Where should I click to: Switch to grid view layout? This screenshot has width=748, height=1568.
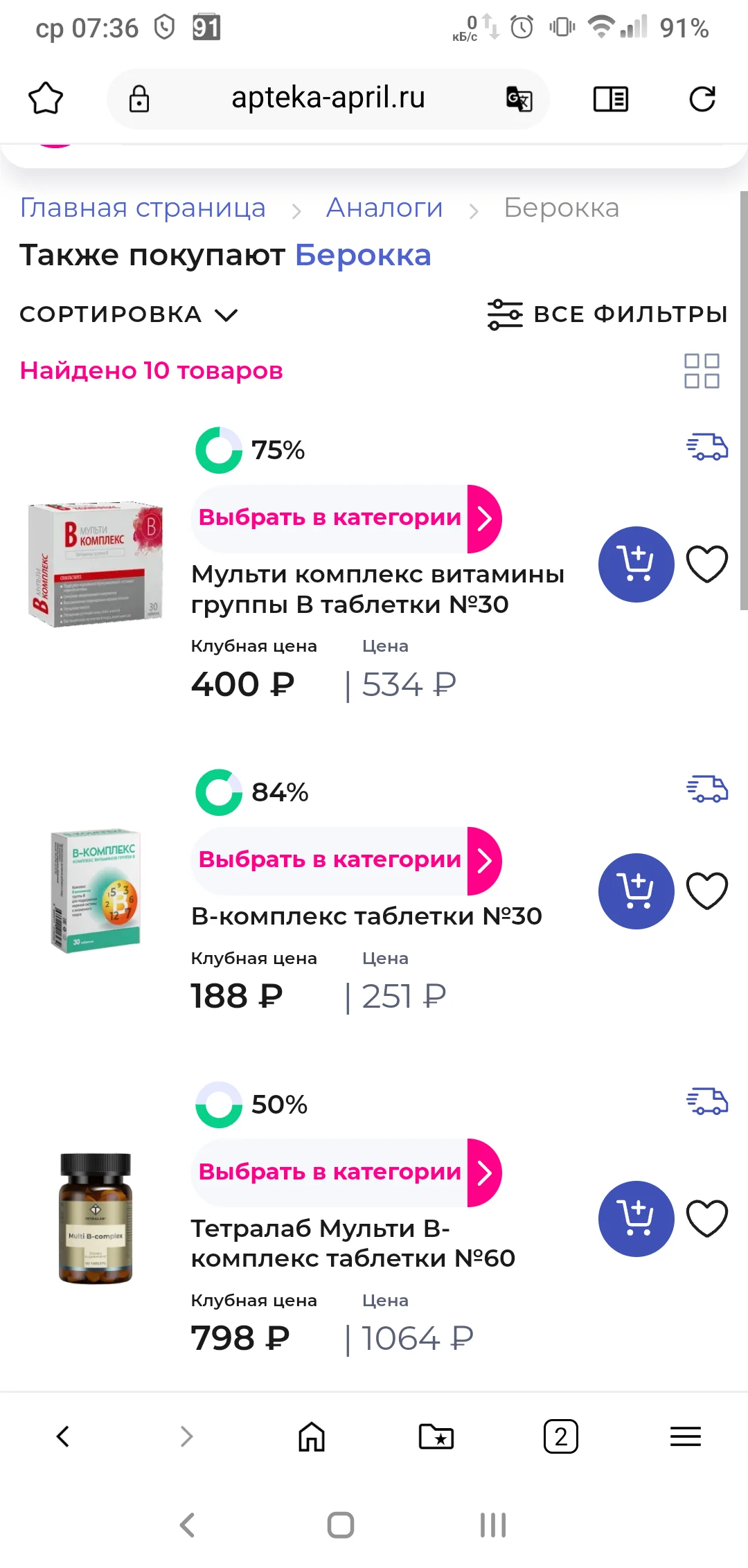point(702,371)
